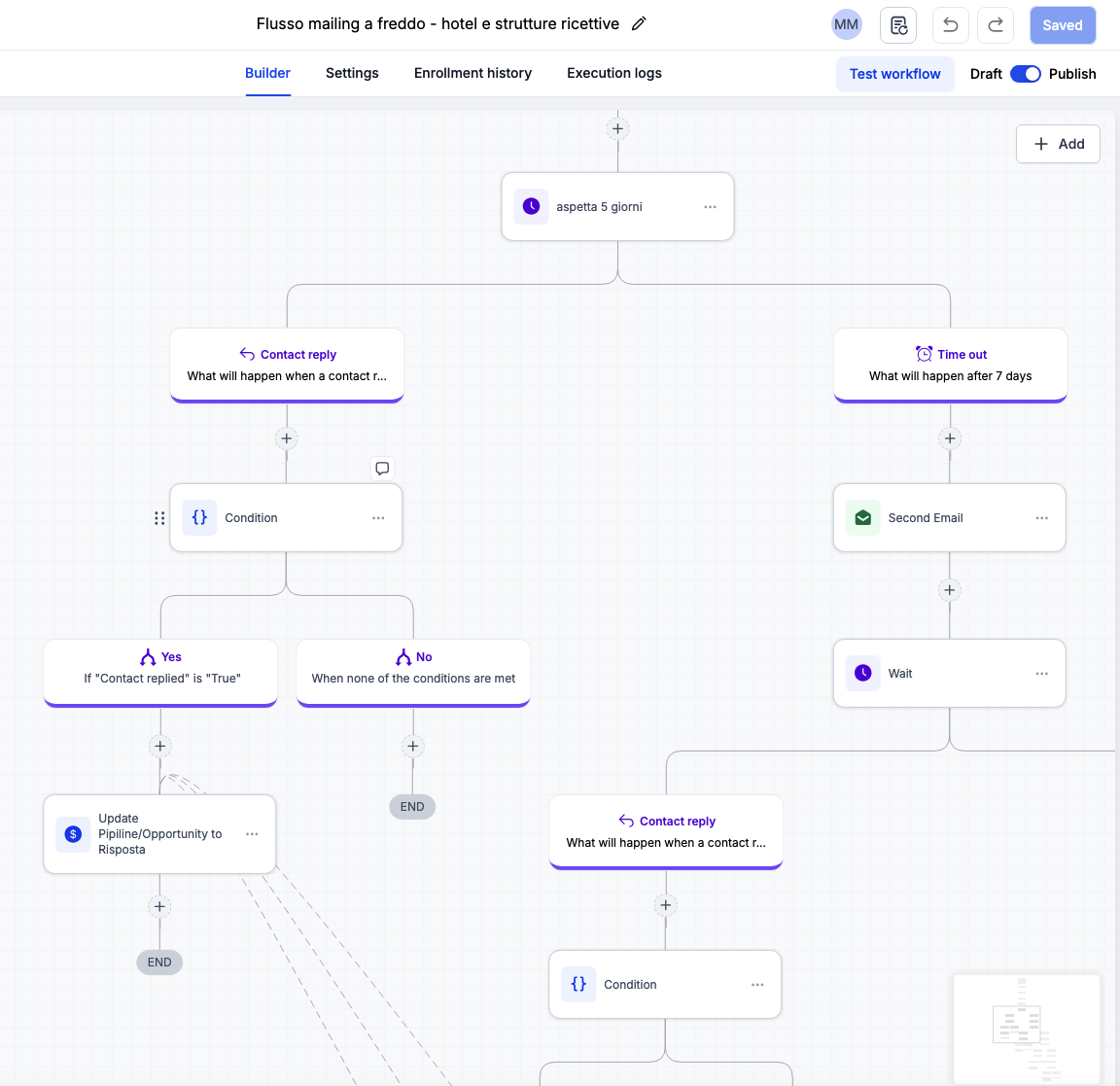Click the Wait node clock icon
Screen dimensions: 1120x1086
pos(863,673)
